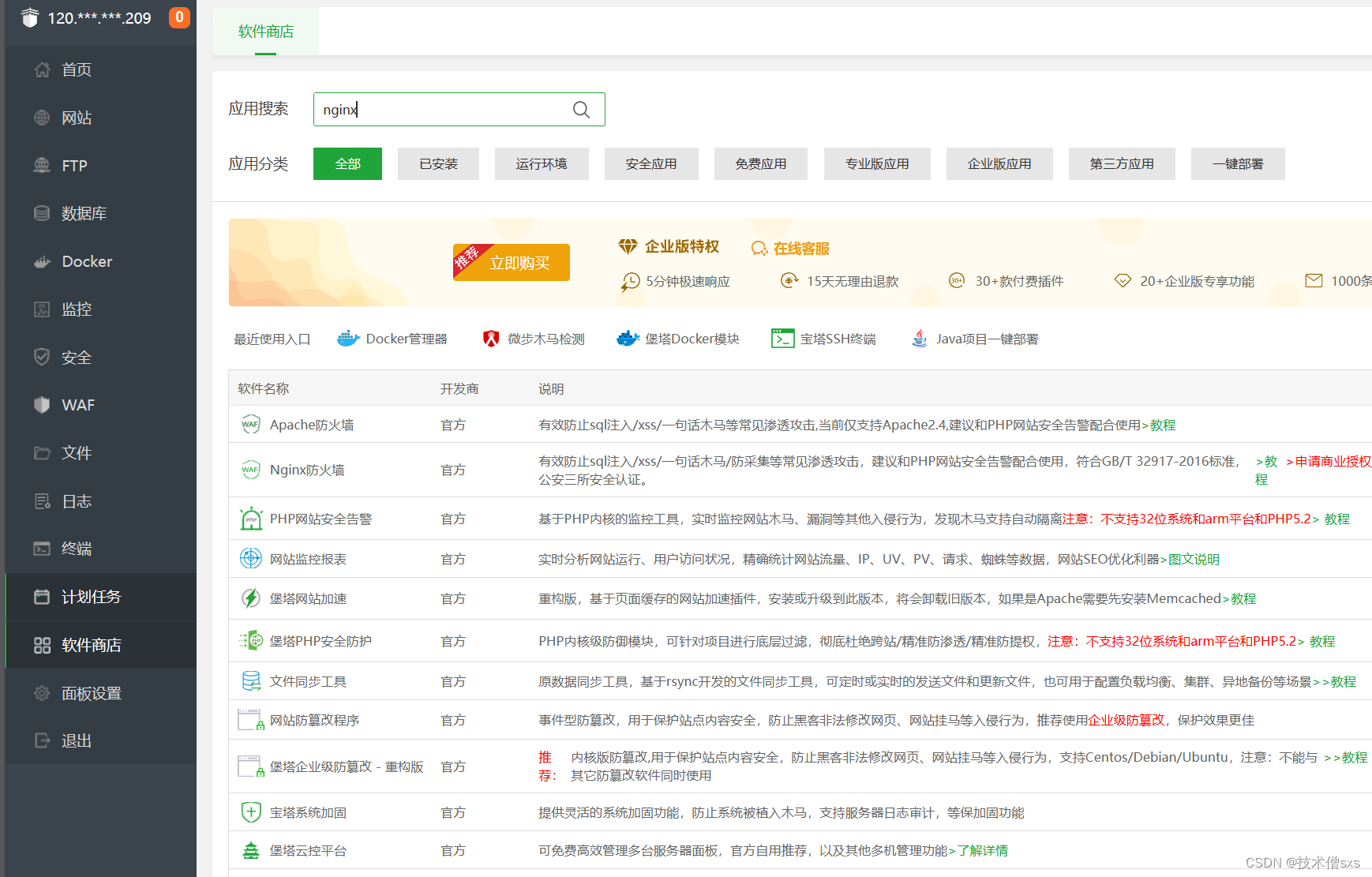Select the Nginx防火墙 software name
The image size is (1372, 877).
tap(307, 470)
